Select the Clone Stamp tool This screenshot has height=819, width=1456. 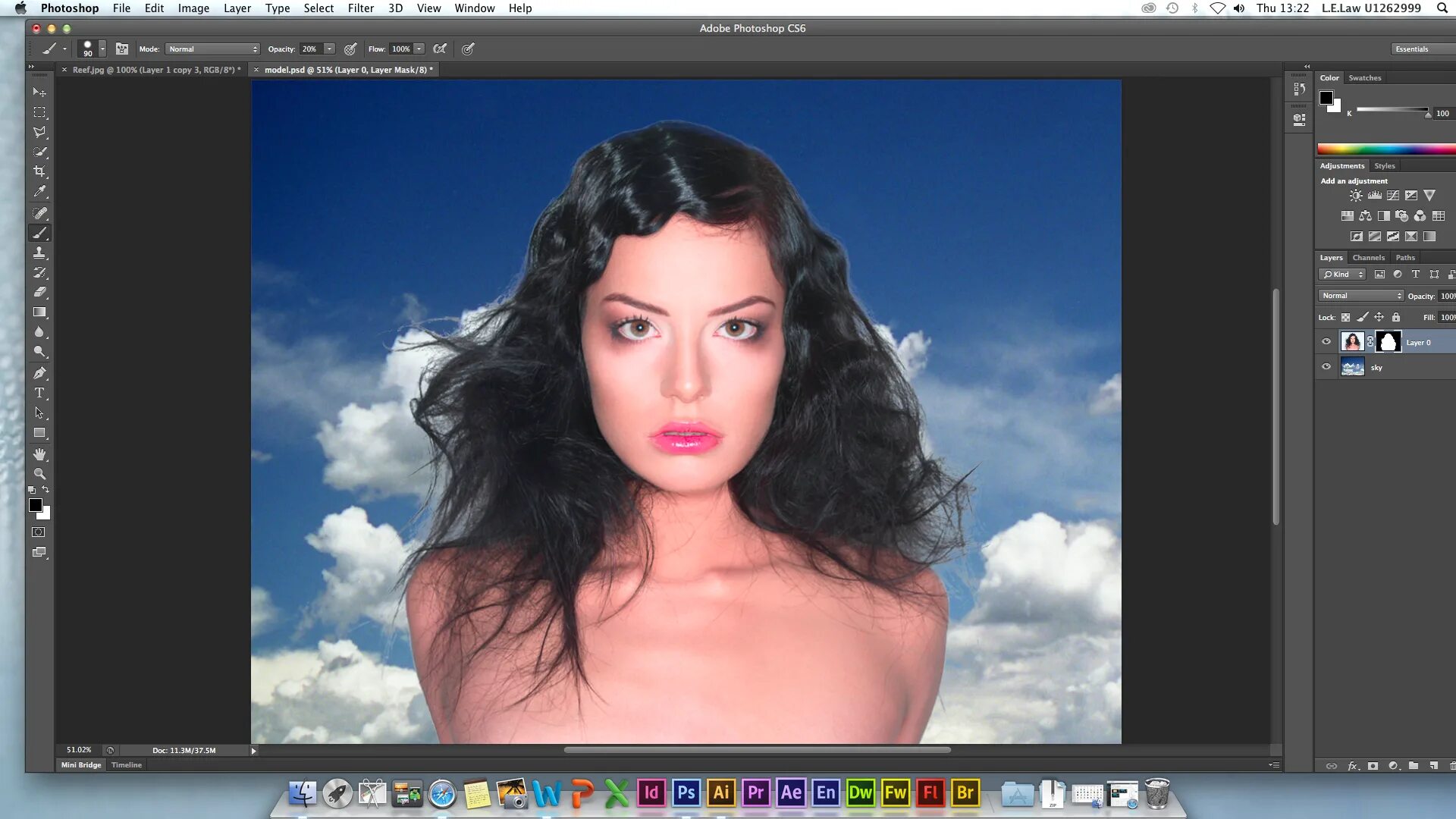(x=39, y=253)
